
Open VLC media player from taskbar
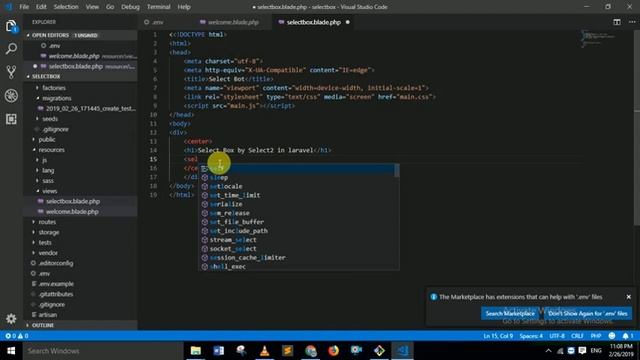pyautogui.click(x=264, y=351)
